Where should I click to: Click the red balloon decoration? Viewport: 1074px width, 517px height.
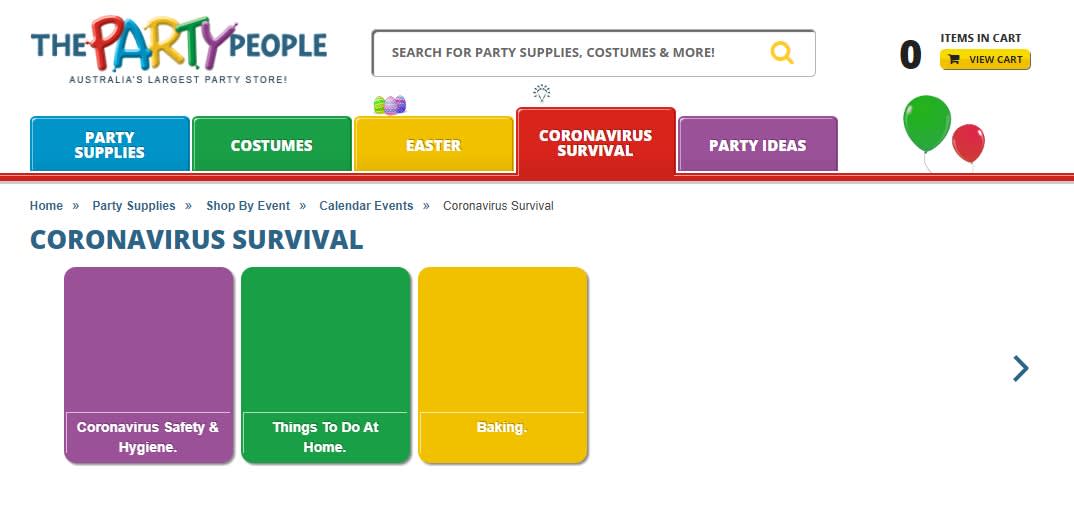tap(968, 143)
